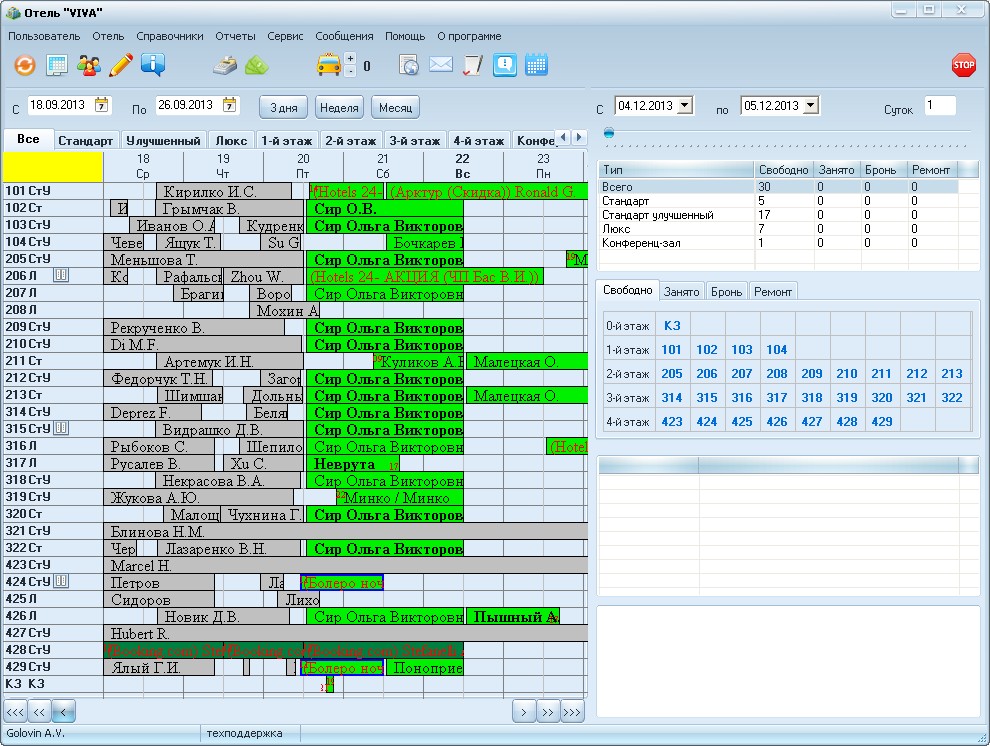
Task: Click the Суток input field
Action: point(939,106)
